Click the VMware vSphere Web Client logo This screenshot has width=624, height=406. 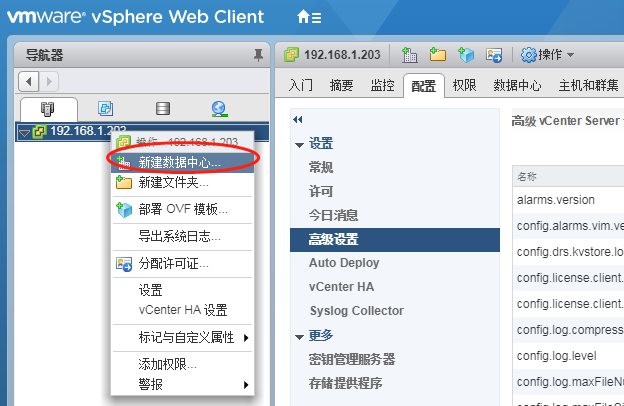coord(135,17)
